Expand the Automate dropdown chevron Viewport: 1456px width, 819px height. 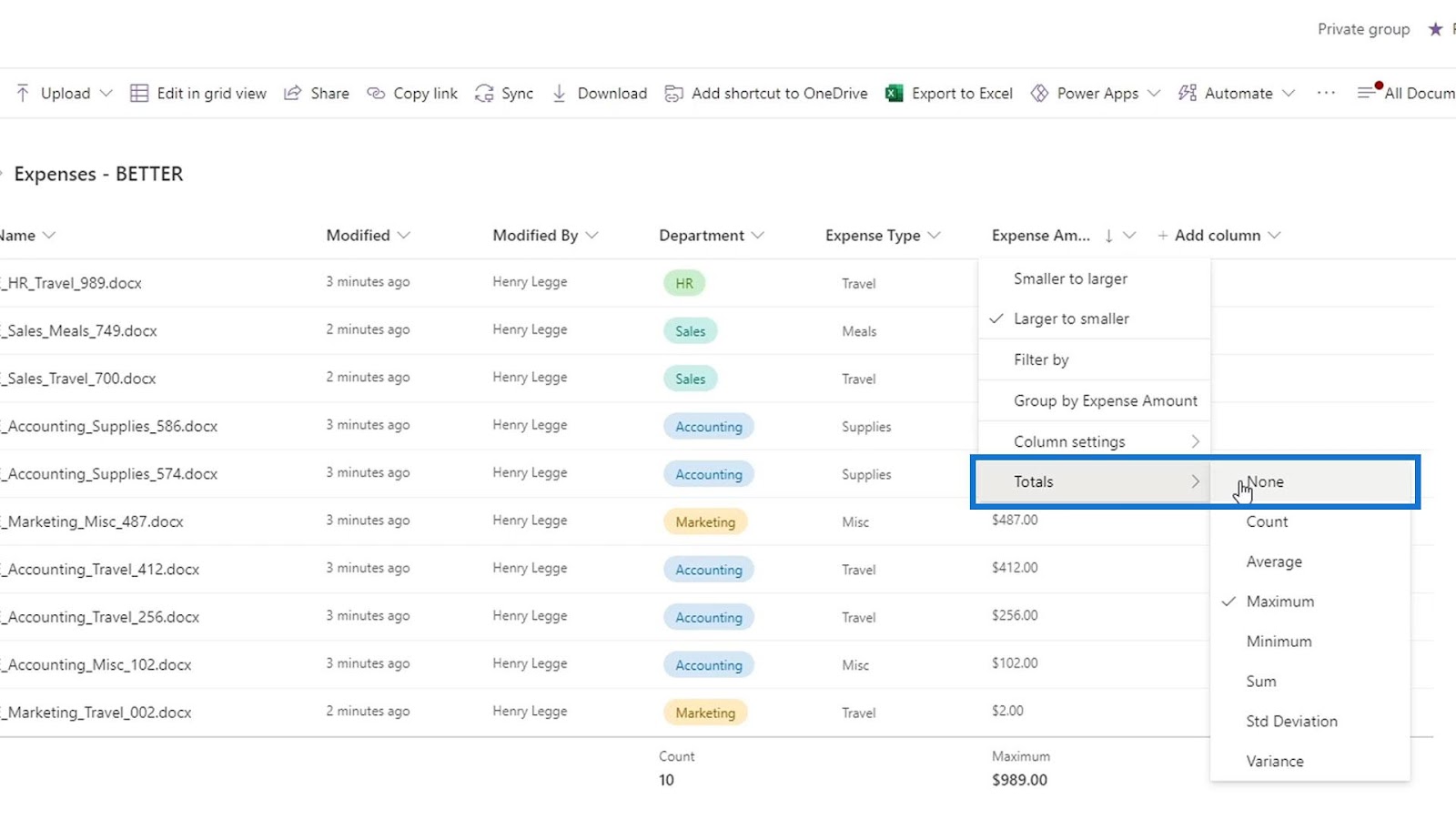[x=1289, y=93]
